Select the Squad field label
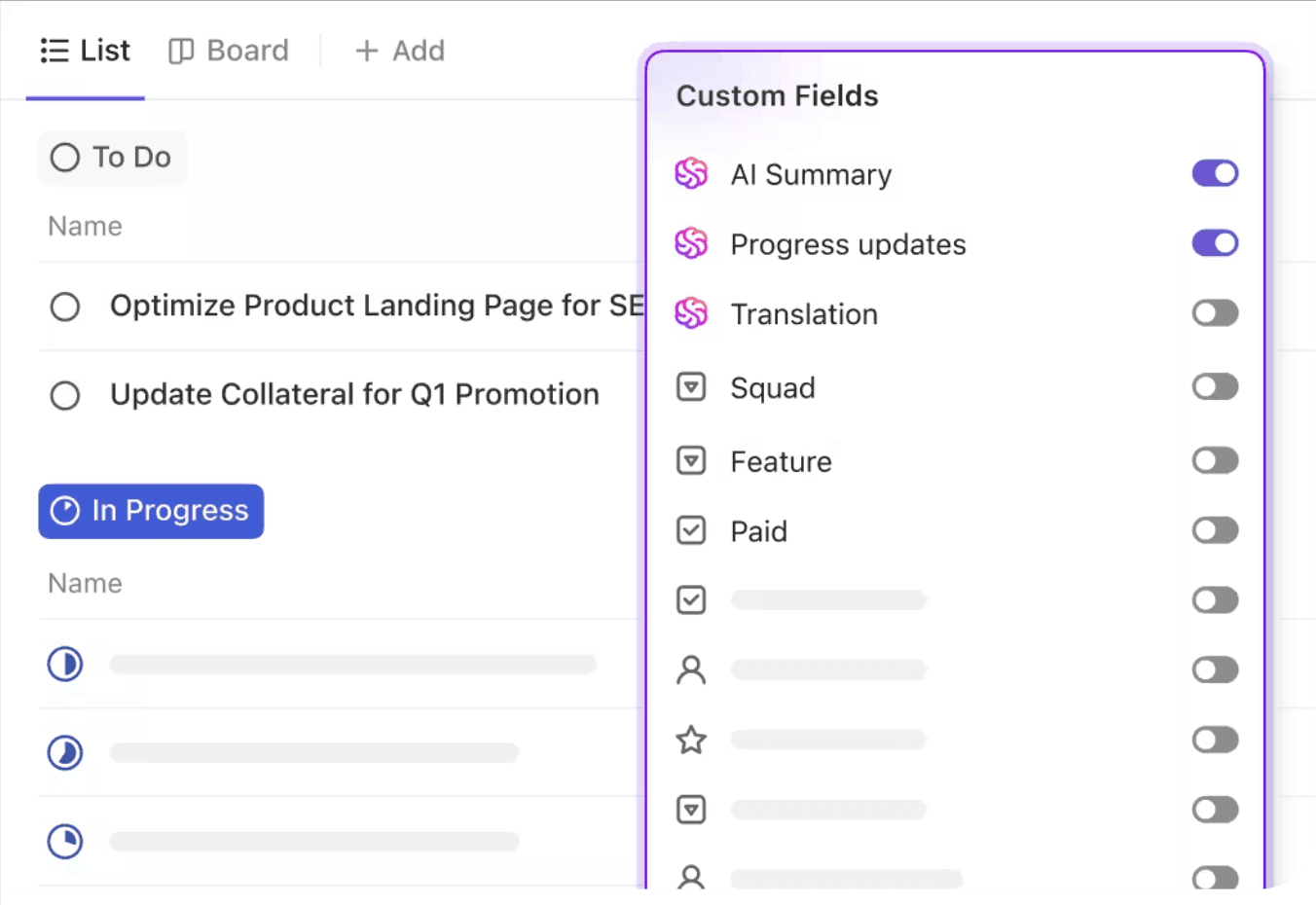The width and height of the screenshot is (1316, 905). (773, 389)
